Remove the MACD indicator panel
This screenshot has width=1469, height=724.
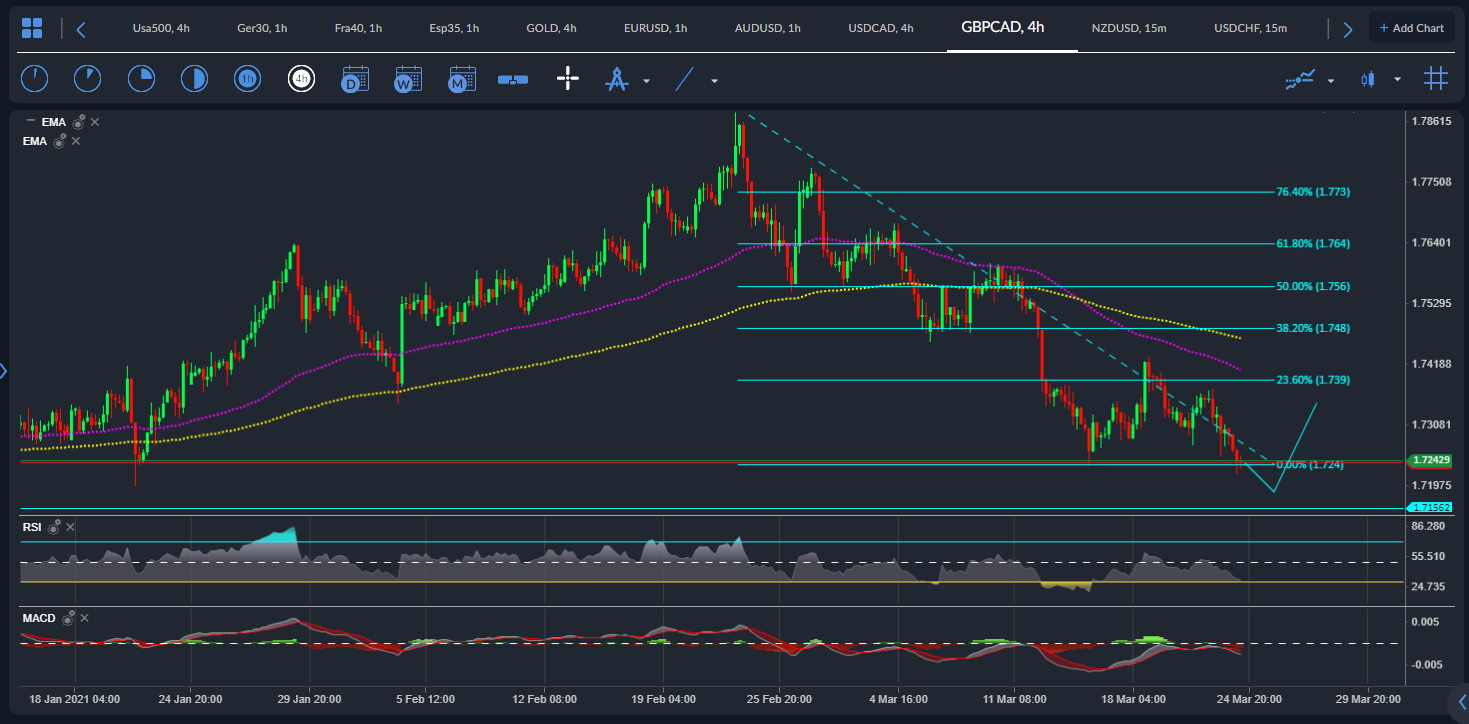point(84,618)
